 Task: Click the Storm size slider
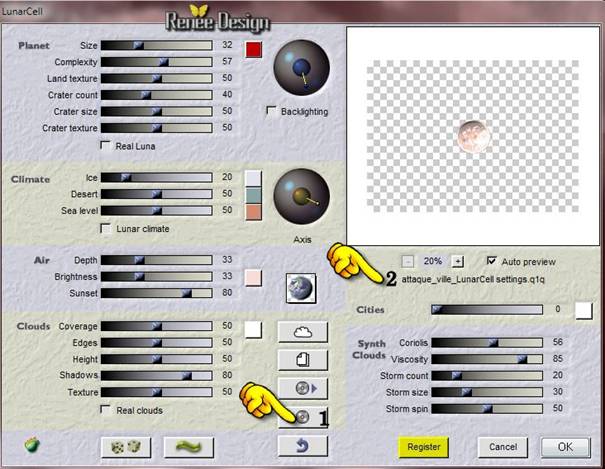487,392
